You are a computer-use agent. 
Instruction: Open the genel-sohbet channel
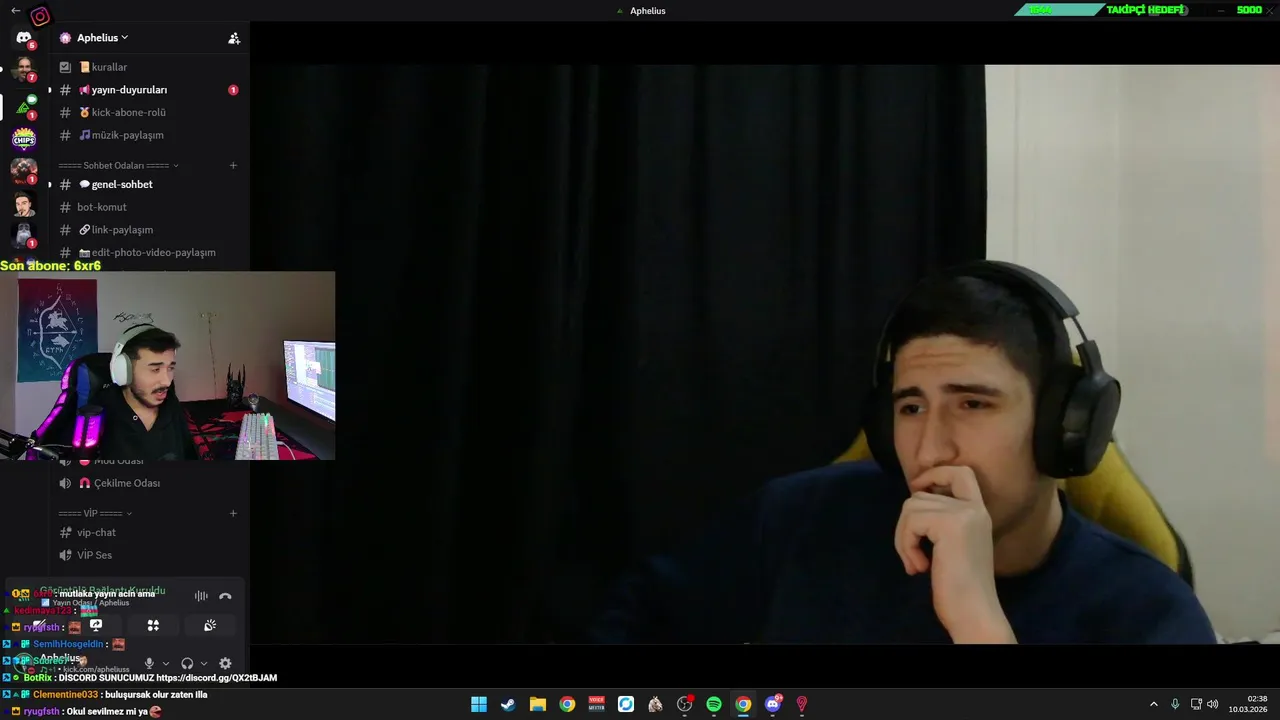150,185
